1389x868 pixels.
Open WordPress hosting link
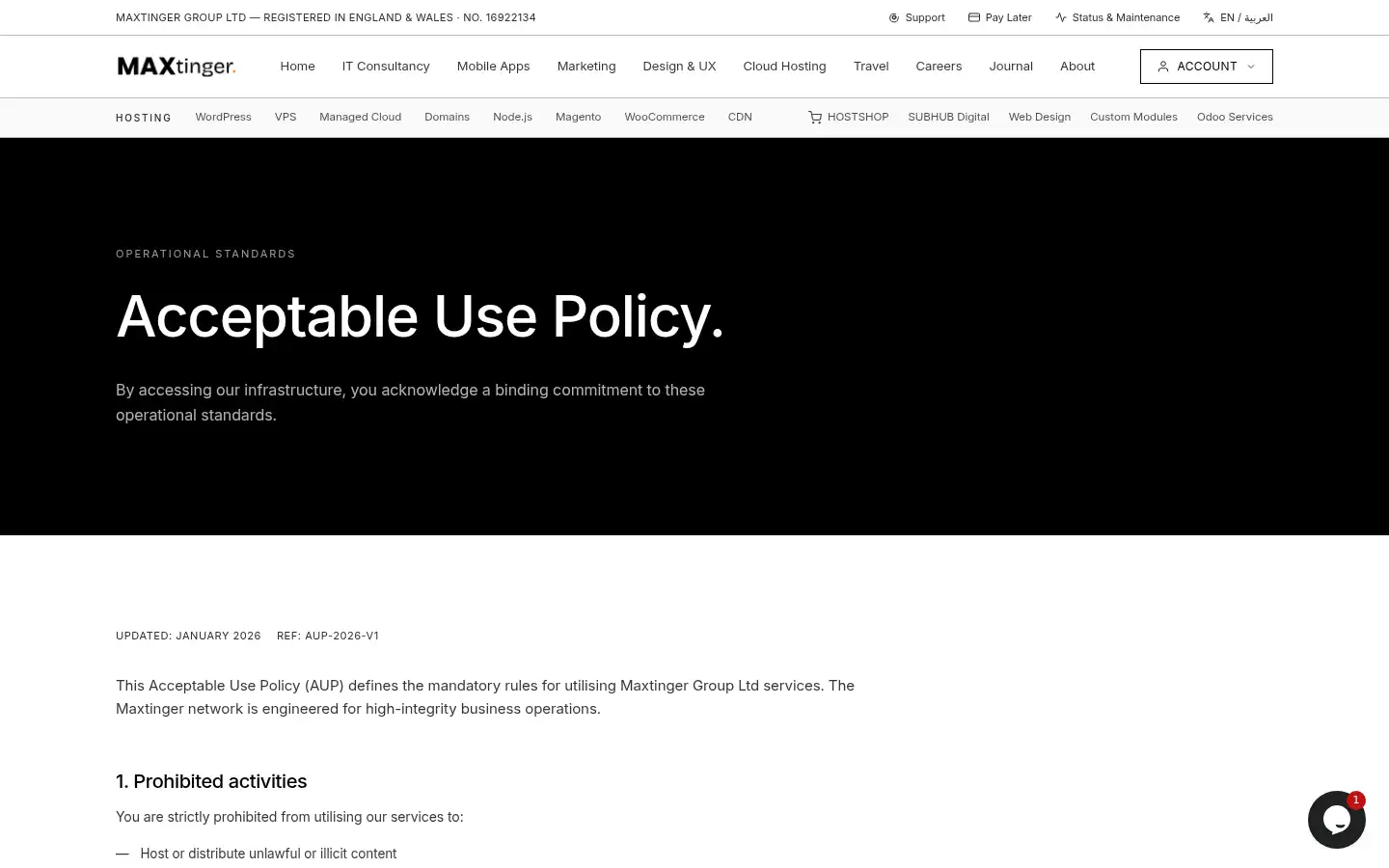click(x=223, y=117)
